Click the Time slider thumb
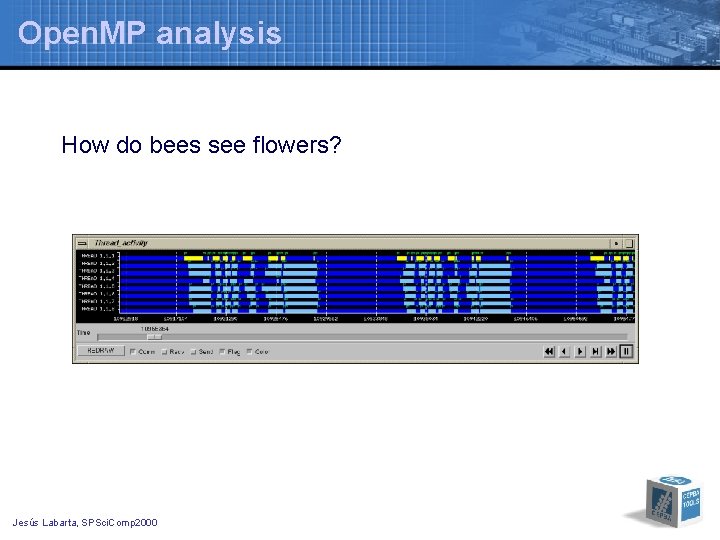The height and width of the screenshot is (540, 720). point(154,337)
